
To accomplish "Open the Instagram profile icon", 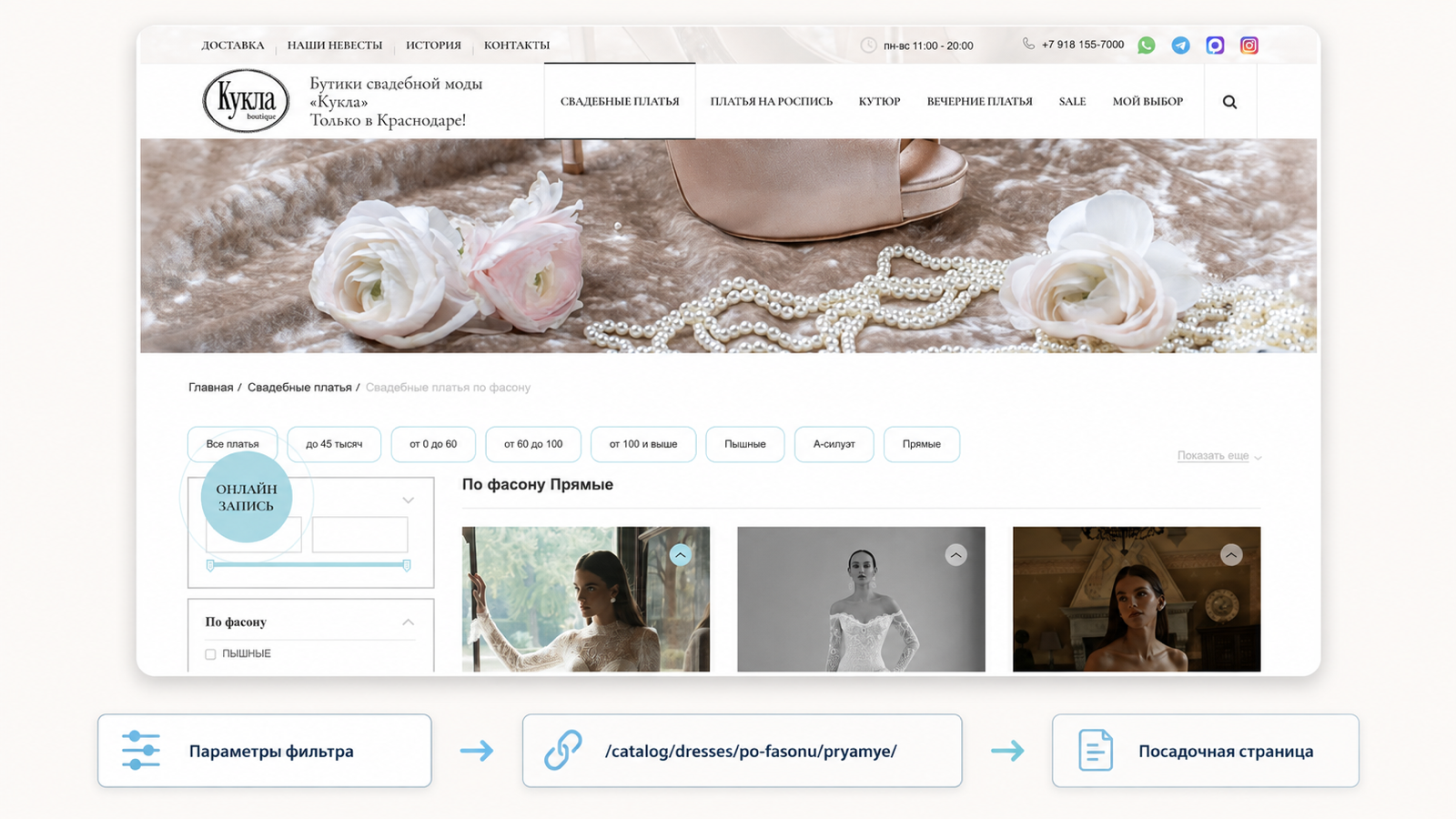I will pos(1249,45).
